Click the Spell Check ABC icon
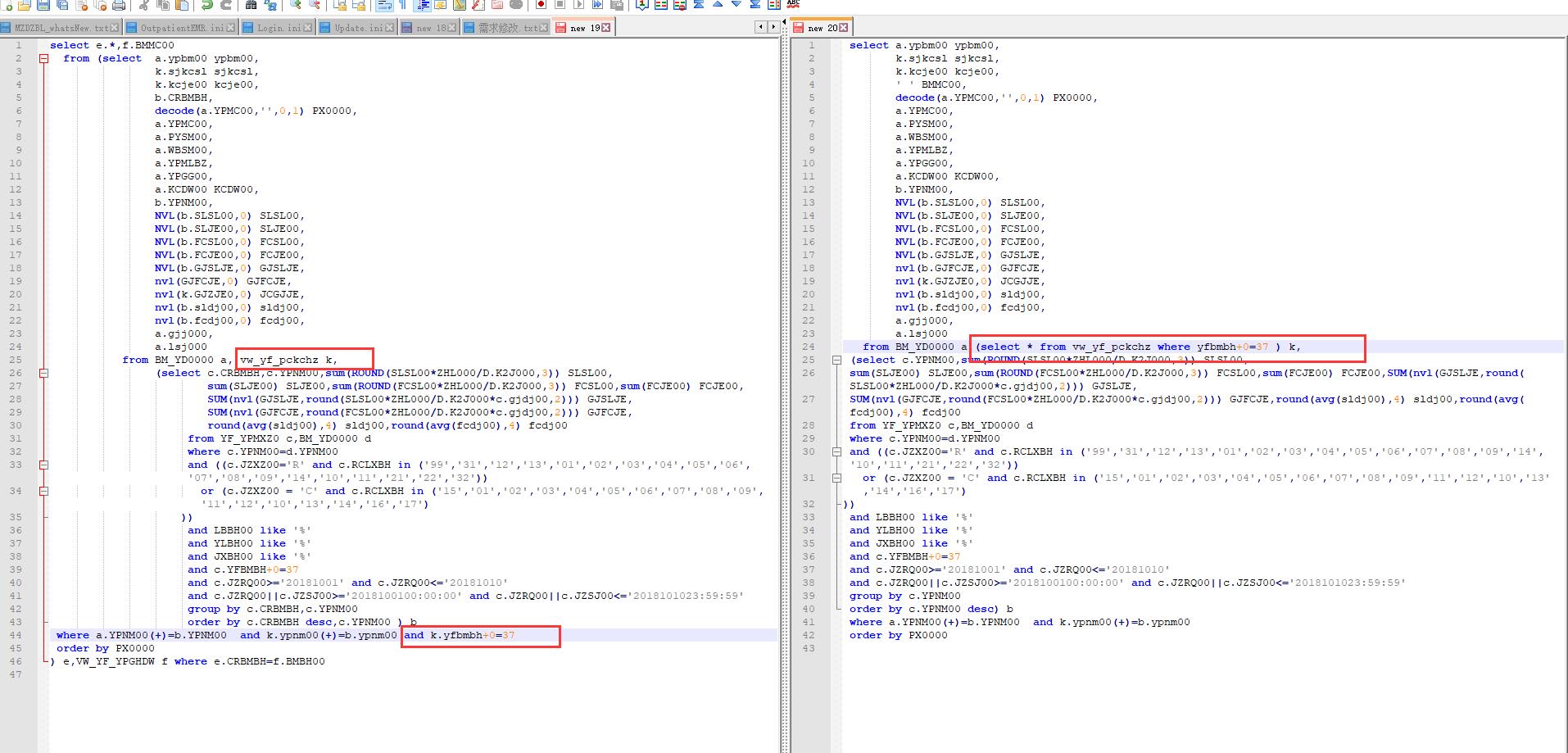 coord(792,5)
